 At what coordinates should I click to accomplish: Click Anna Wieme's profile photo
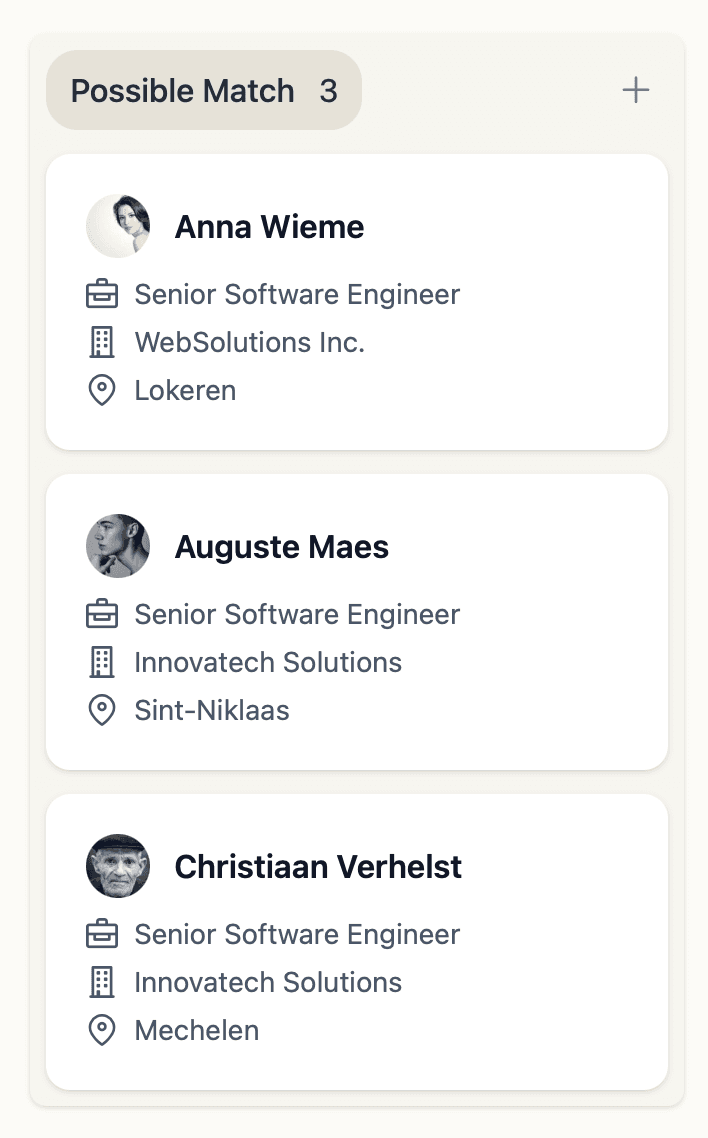click(117, 226)
